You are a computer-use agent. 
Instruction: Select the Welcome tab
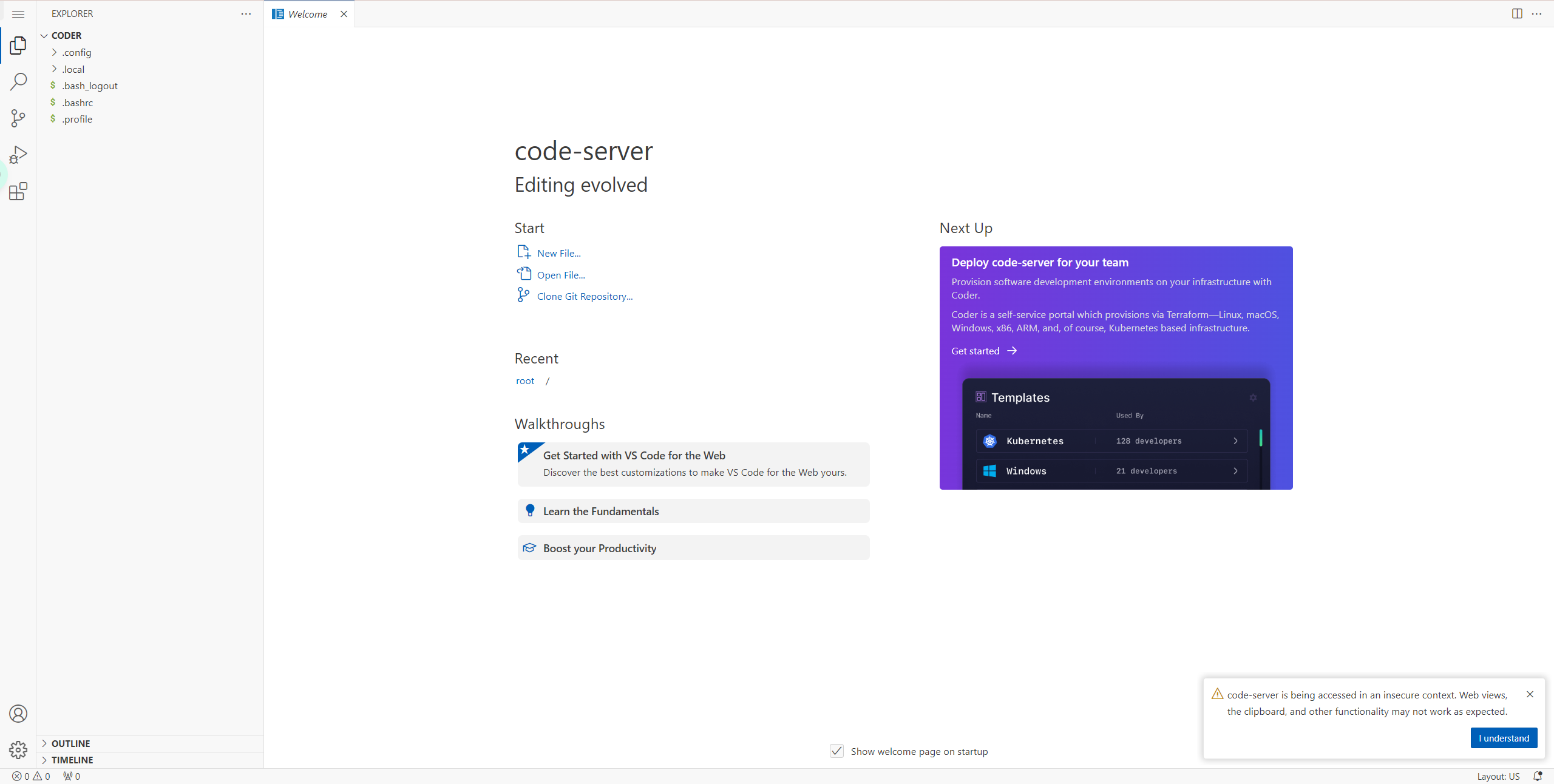click(x=307, y=14)
